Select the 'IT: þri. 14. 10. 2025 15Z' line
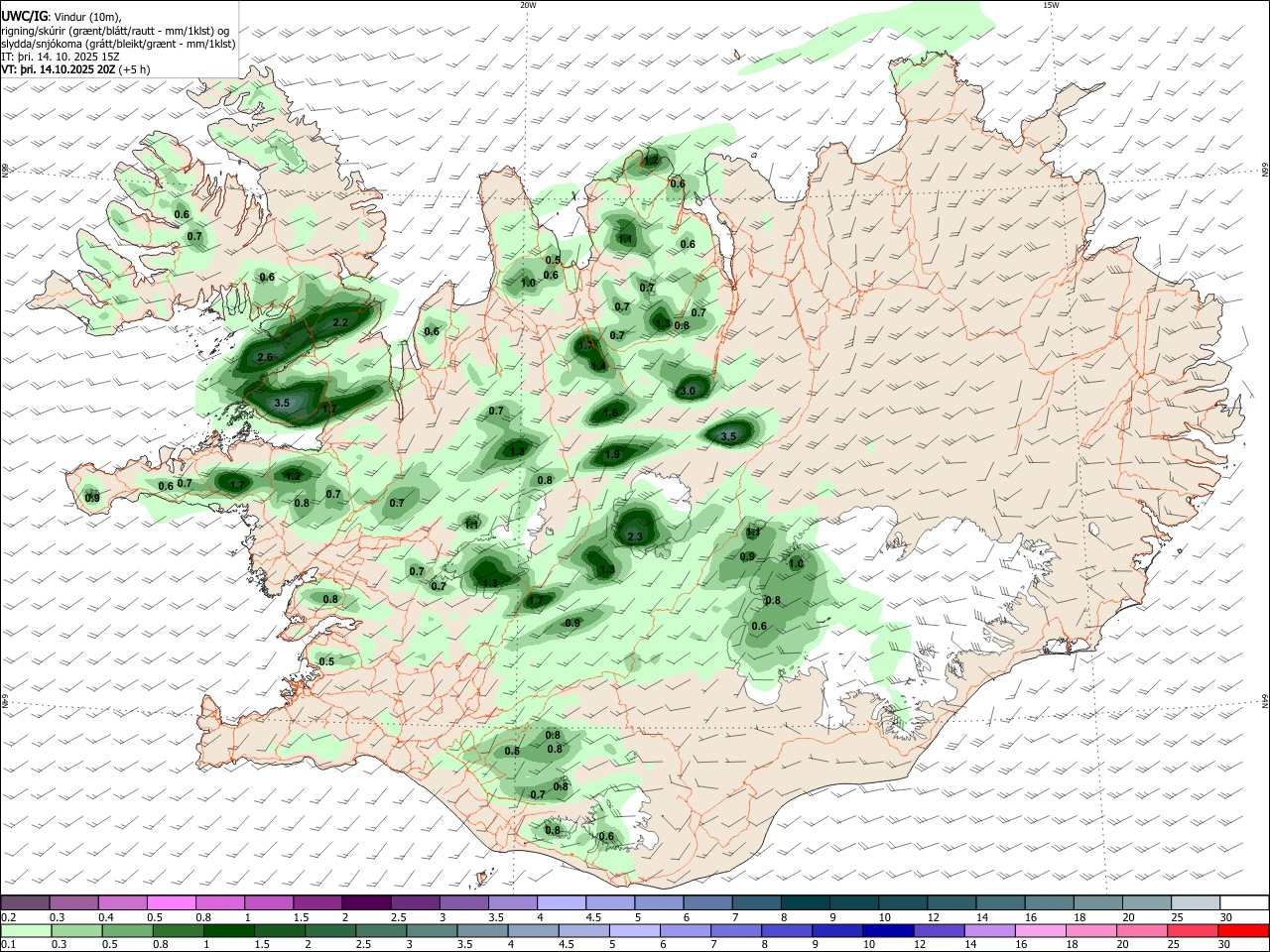Screen dimensions: 1270x952 point(59,57)
